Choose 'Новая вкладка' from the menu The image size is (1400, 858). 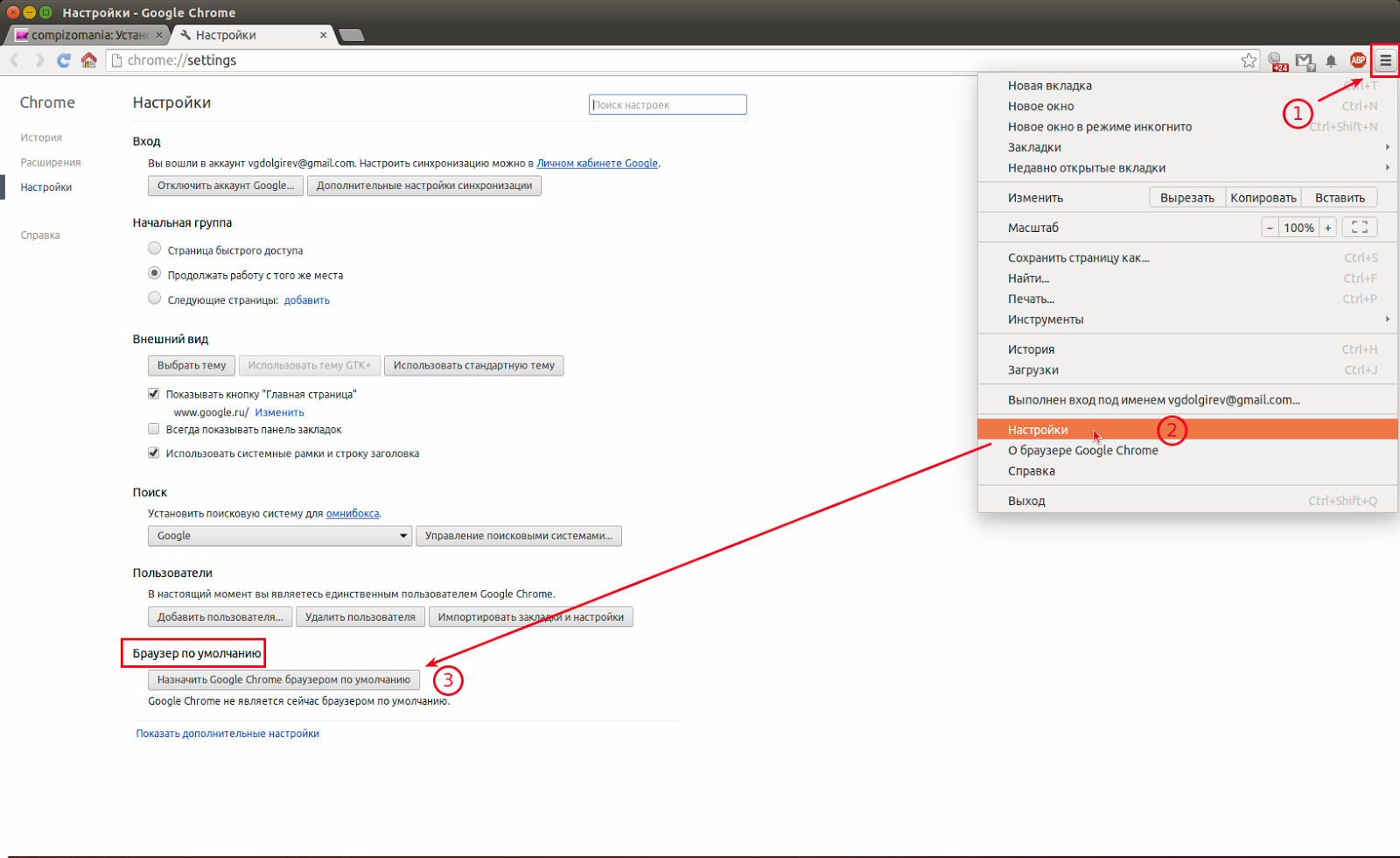click(x=1187, y=86)
